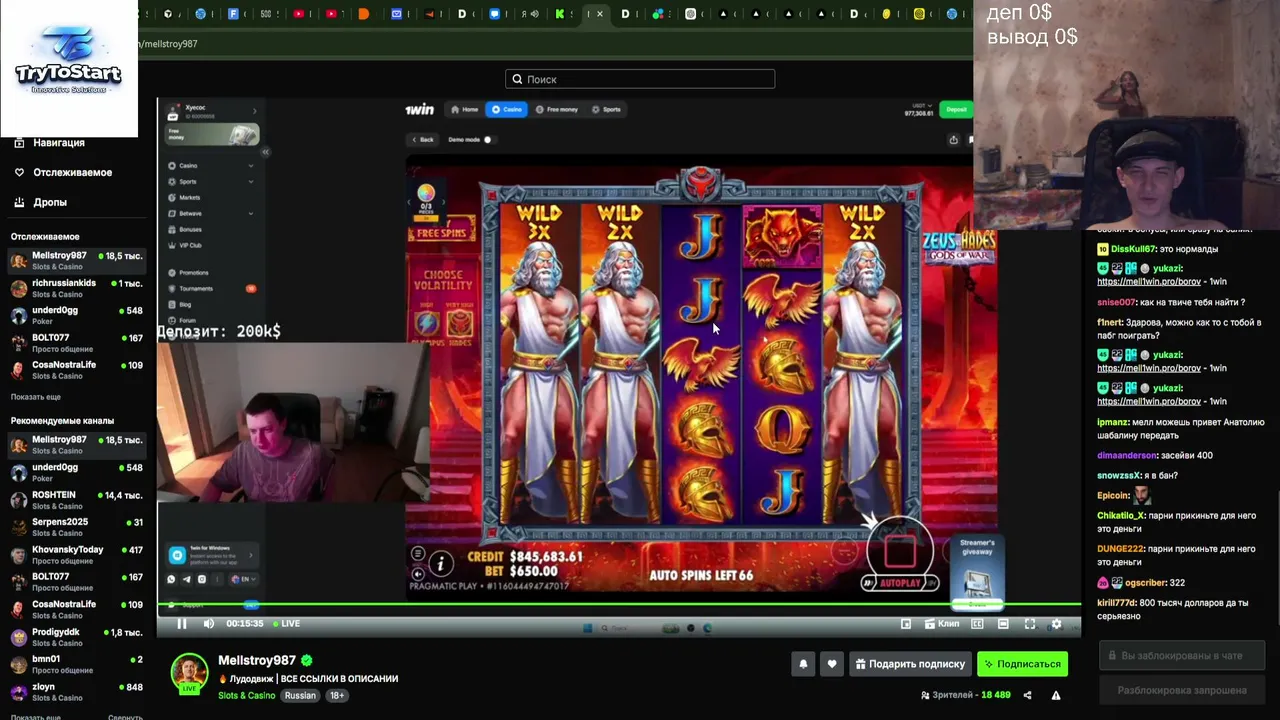Click the green Подписаться button
Screen dimensions: 1280x720
1022,664
